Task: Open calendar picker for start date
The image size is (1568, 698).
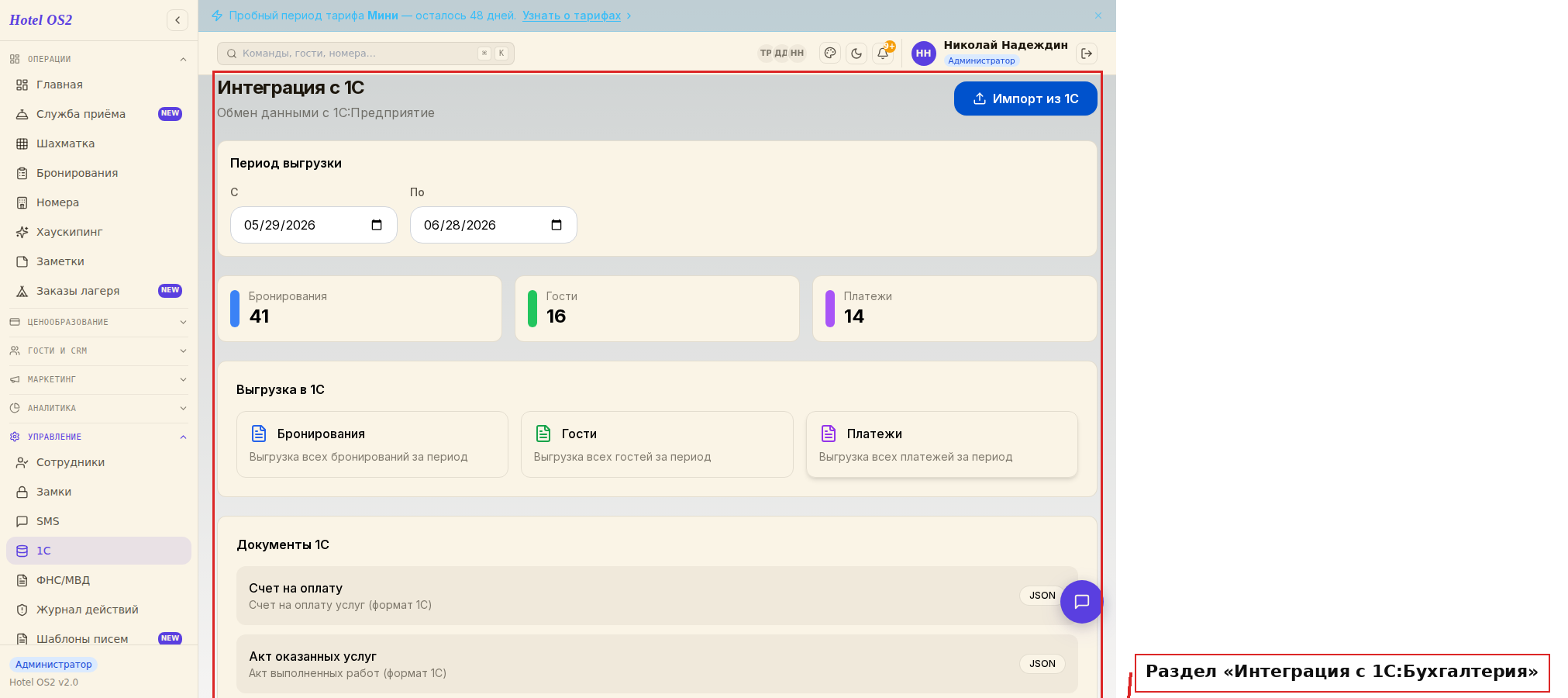Action: [377, 225]
